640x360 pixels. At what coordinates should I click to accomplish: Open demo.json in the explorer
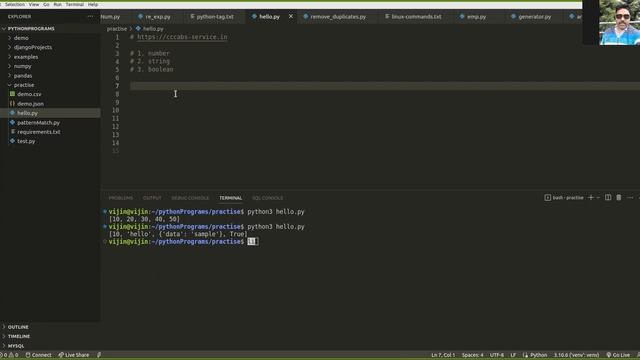tap(30, 104)
